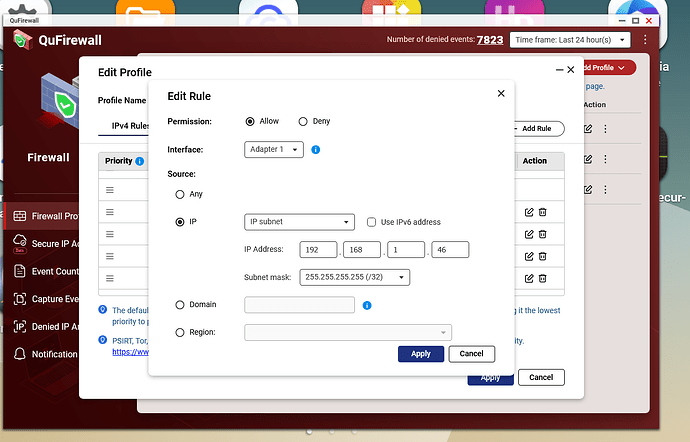Open the Subnet mask dropdown
The image size is (690, 442).
(x=355, y=277)
